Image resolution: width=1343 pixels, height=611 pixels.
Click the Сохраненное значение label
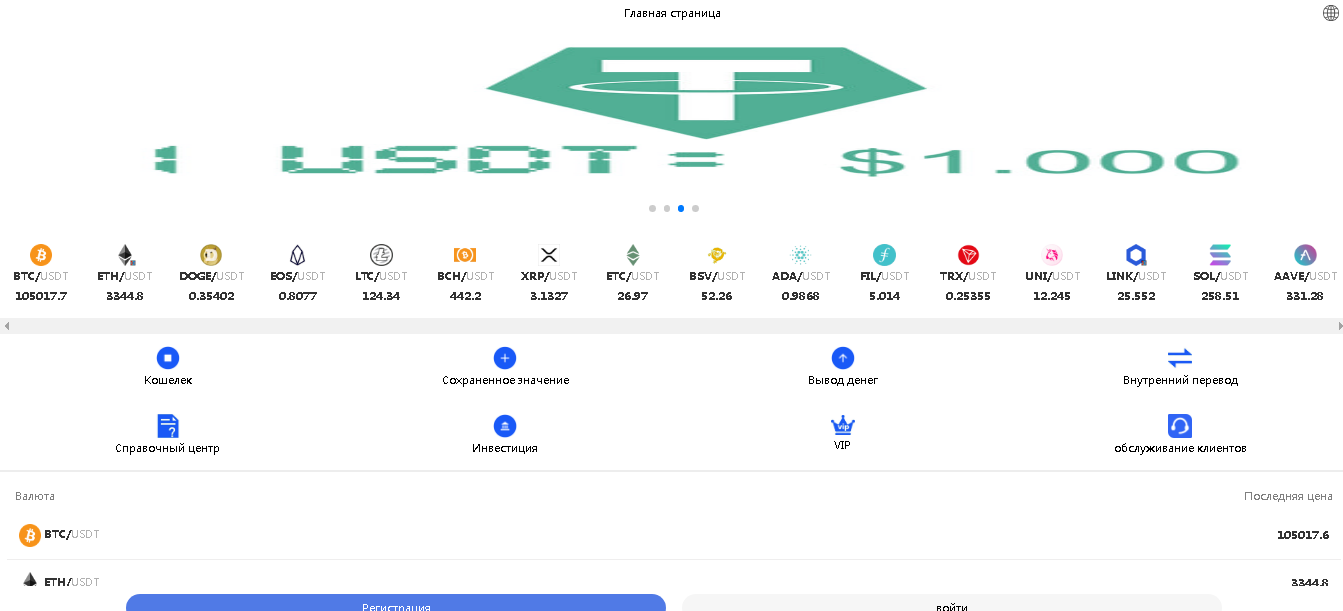pos(505,380)
